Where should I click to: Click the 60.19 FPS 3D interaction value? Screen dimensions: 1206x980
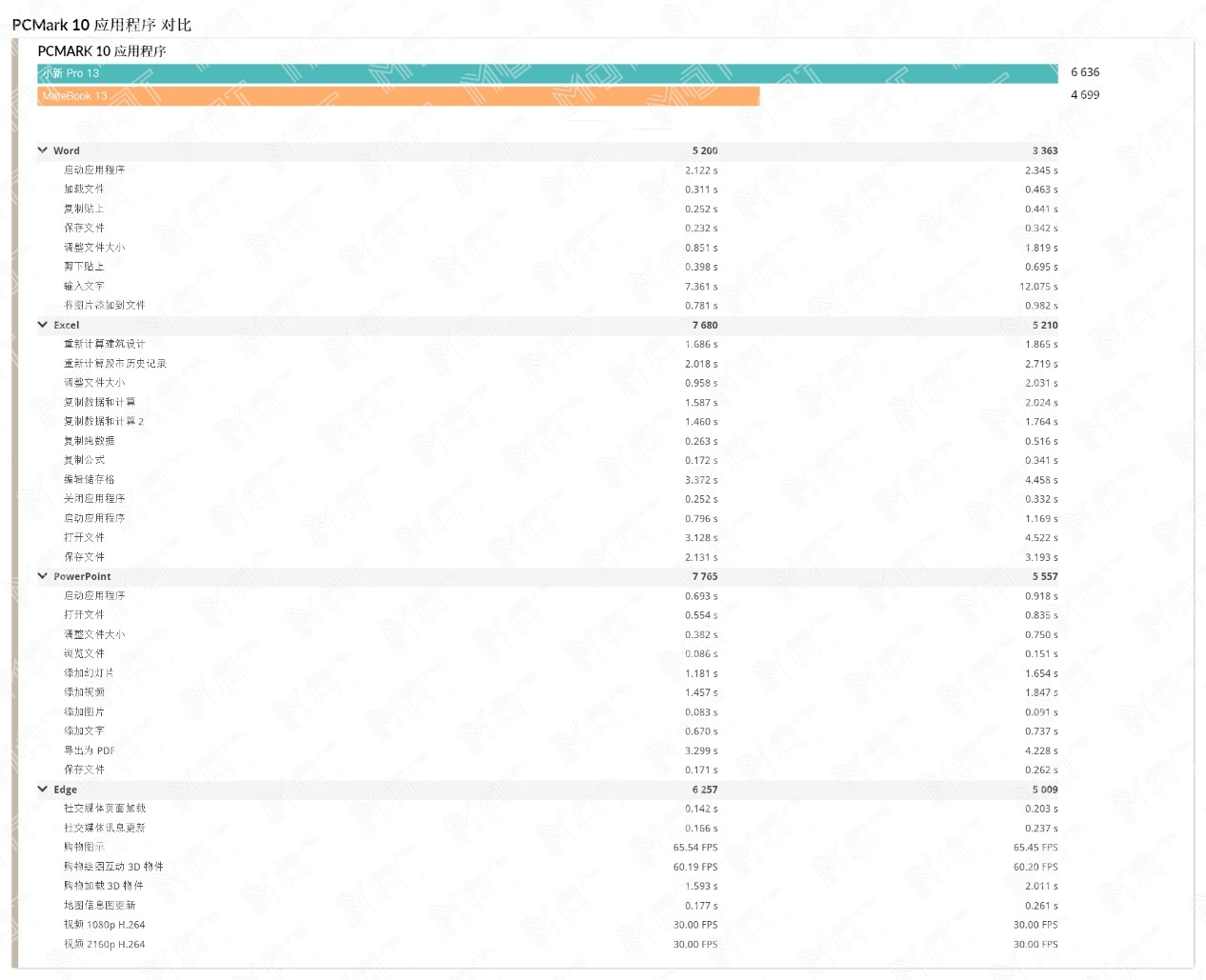pyautogui.click(x=696, y=867)
